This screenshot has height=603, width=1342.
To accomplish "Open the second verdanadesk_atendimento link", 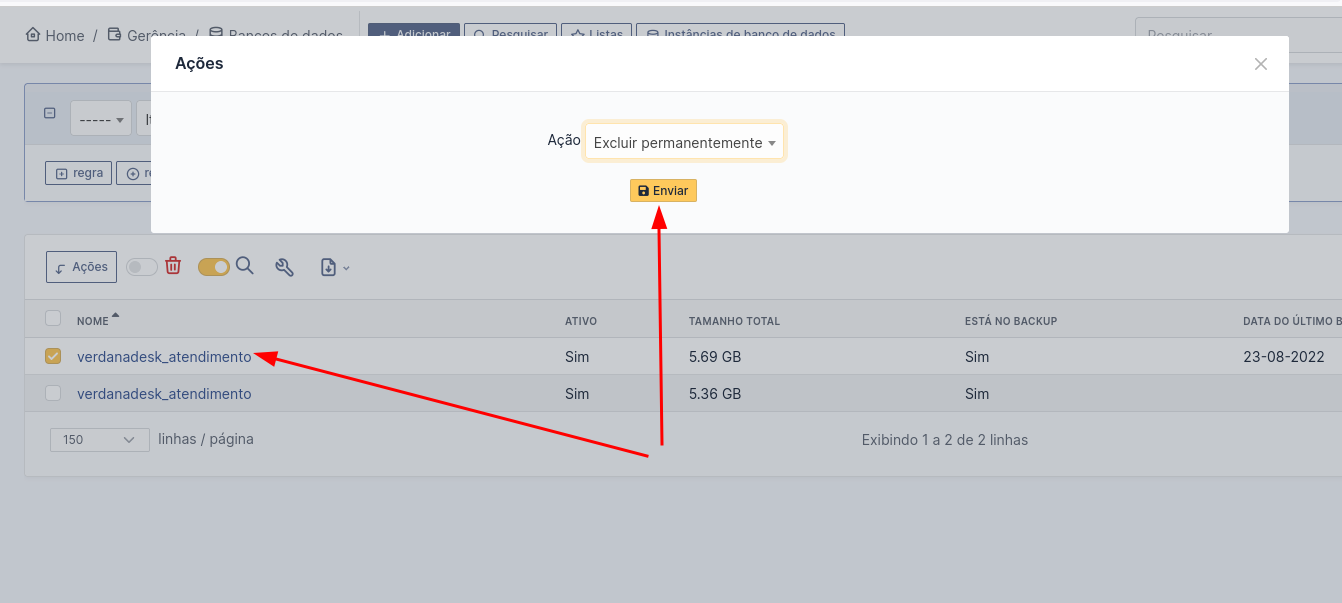I will click(x=163, y=393).
